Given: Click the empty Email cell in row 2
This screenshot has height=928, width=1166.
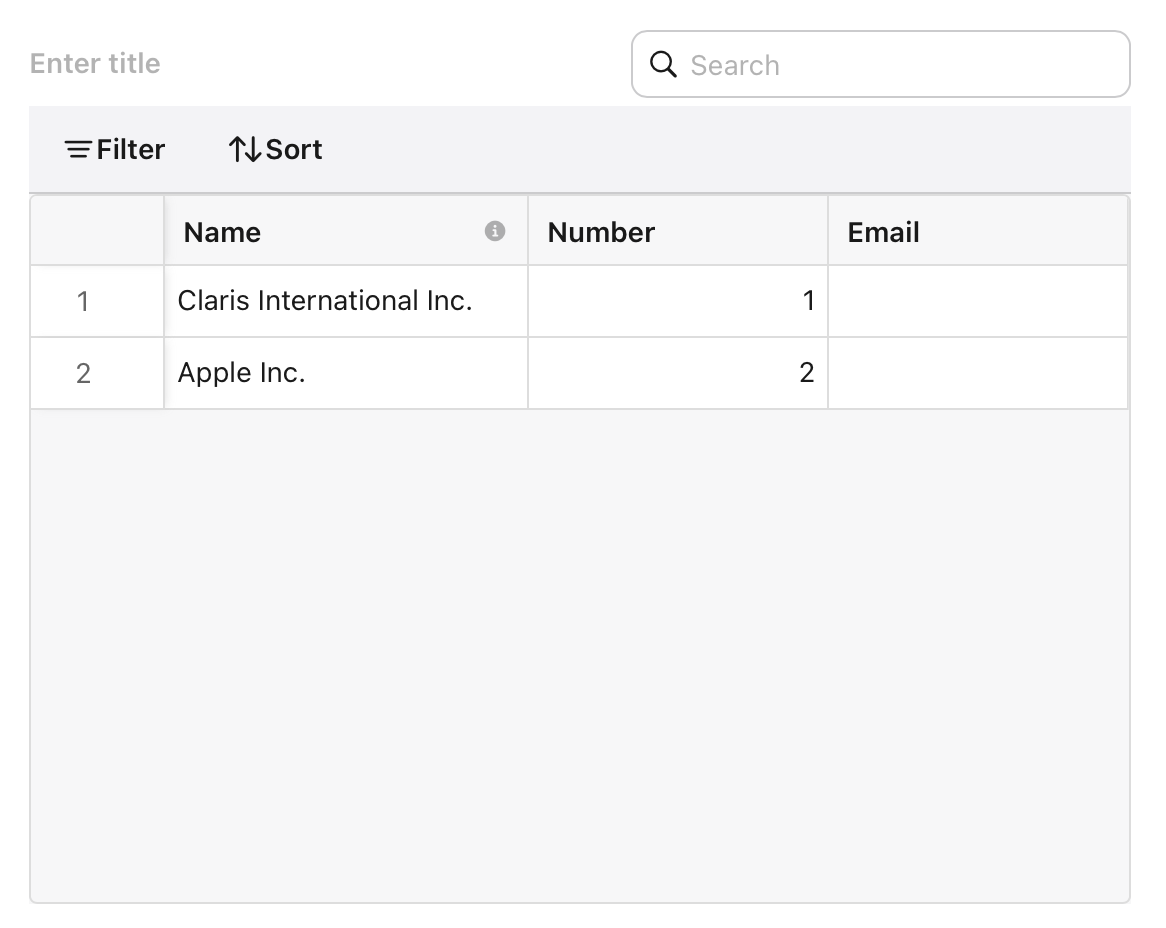Looking at the screenshot, I should click(x=978, y=372).
